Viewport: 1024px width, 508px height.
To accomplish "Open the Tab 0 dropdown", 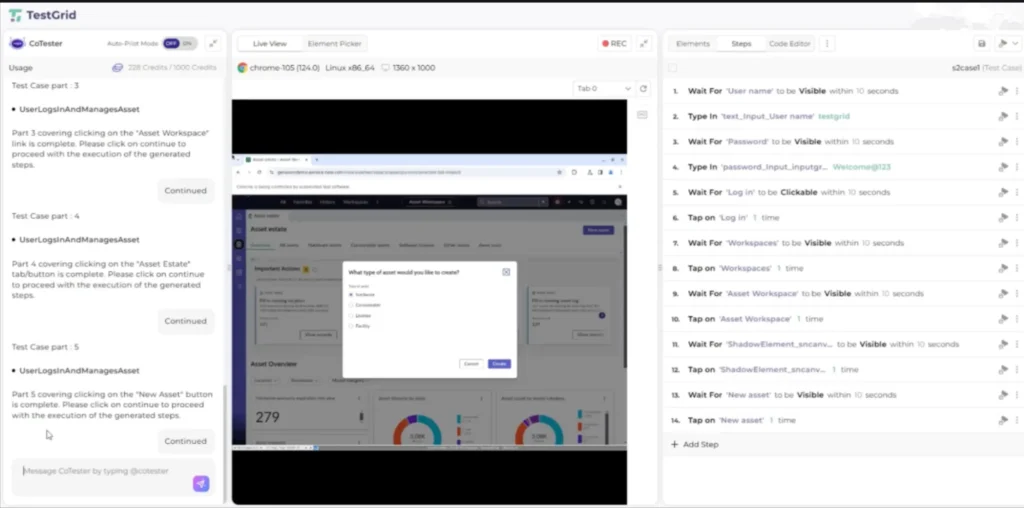I will (x=603, y=89).
